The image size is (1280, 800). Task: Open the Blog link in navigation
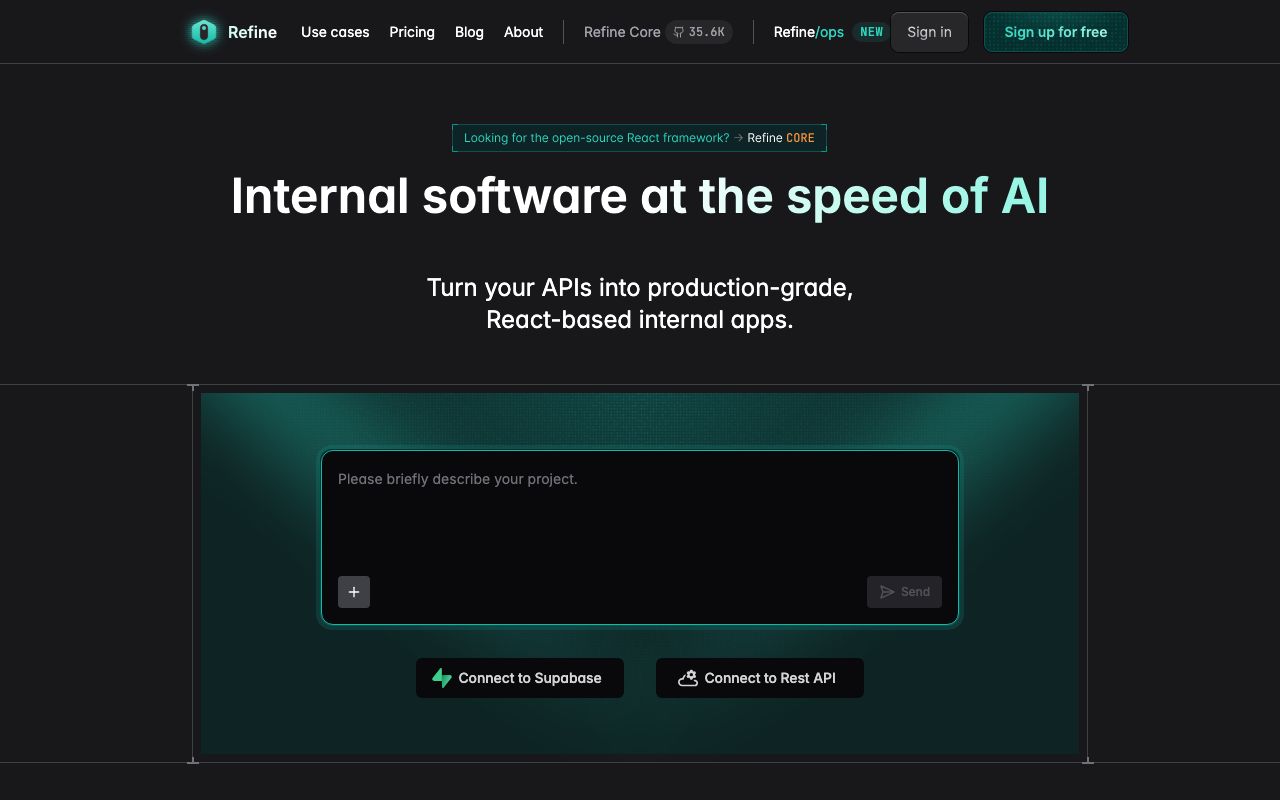[x=469, y=32]
